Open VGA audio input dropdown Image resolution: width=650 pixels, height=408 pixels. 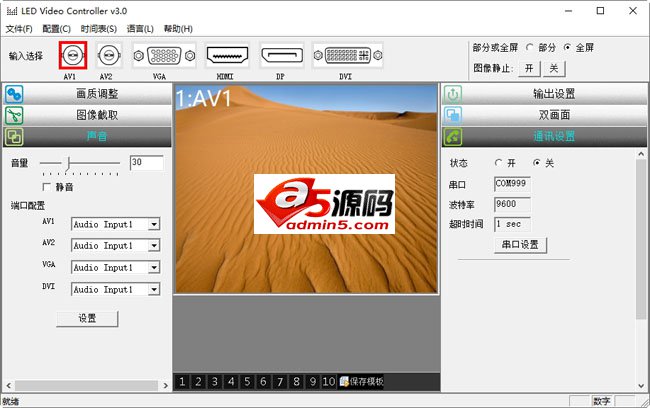(154, 267)
